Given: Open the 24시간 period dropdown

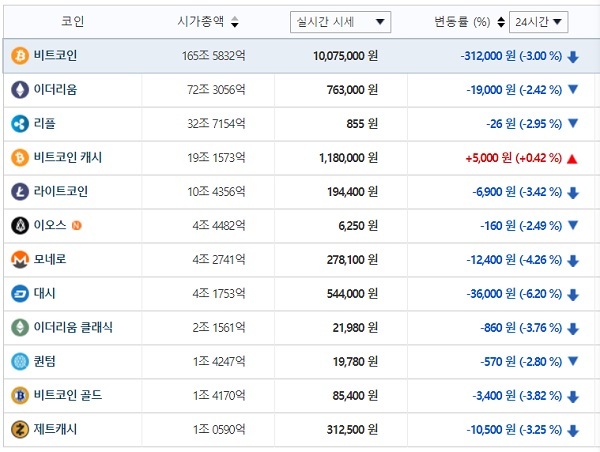Looking at the screenshot, I should (x=538, y=22).
